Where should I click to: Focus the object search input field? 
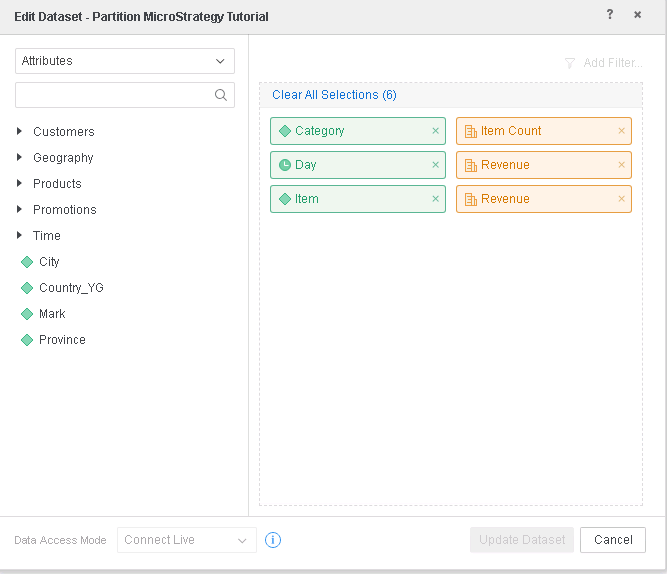113,96
